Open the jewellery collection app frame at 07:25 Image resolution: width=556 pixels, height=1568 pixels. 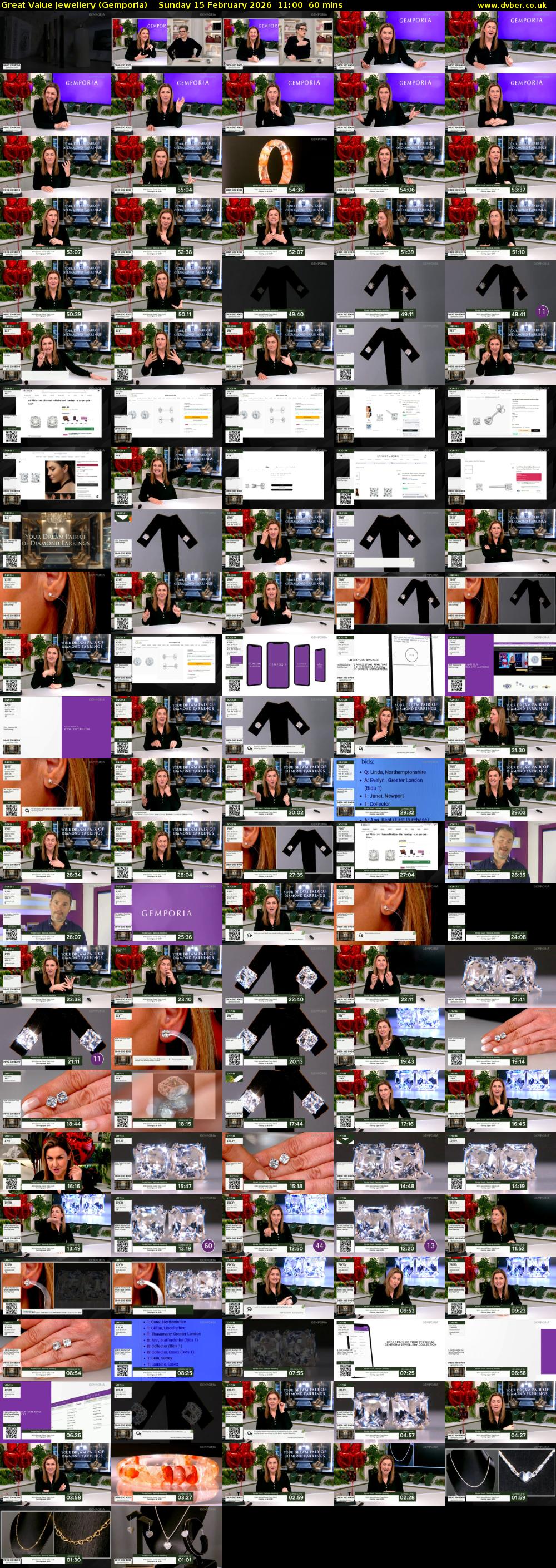[x=389, y=1348]
